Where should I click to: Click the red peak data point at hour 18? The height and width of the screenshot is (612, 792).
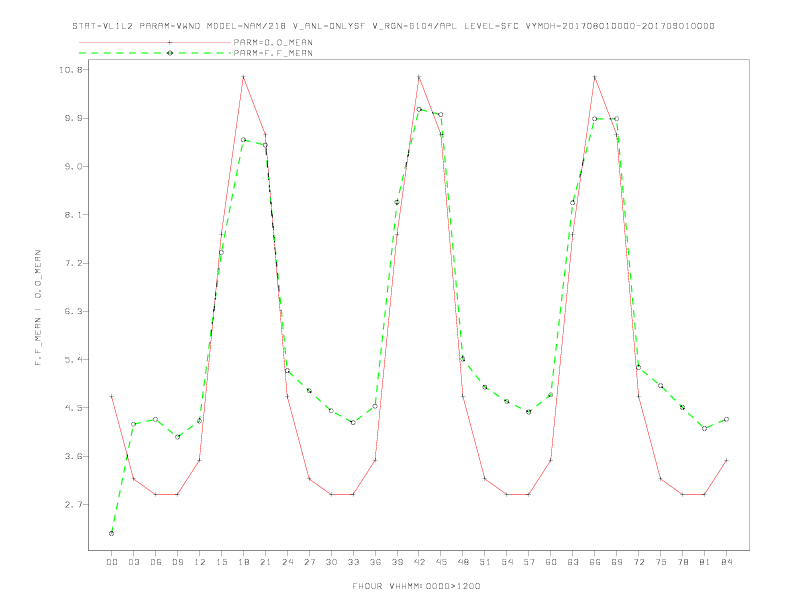point(243,77)
